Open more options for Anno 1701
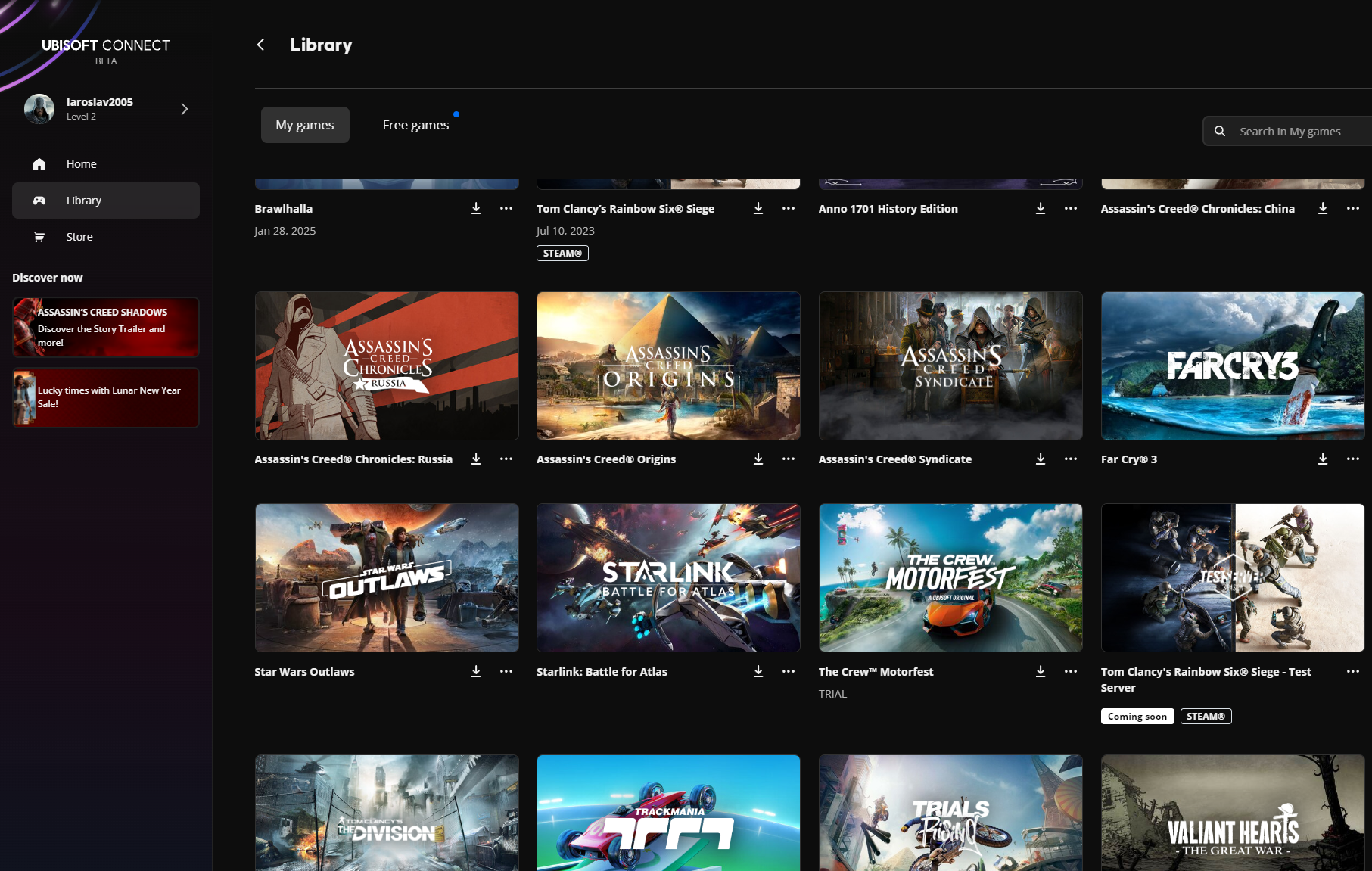 [x=1071, y=208]
